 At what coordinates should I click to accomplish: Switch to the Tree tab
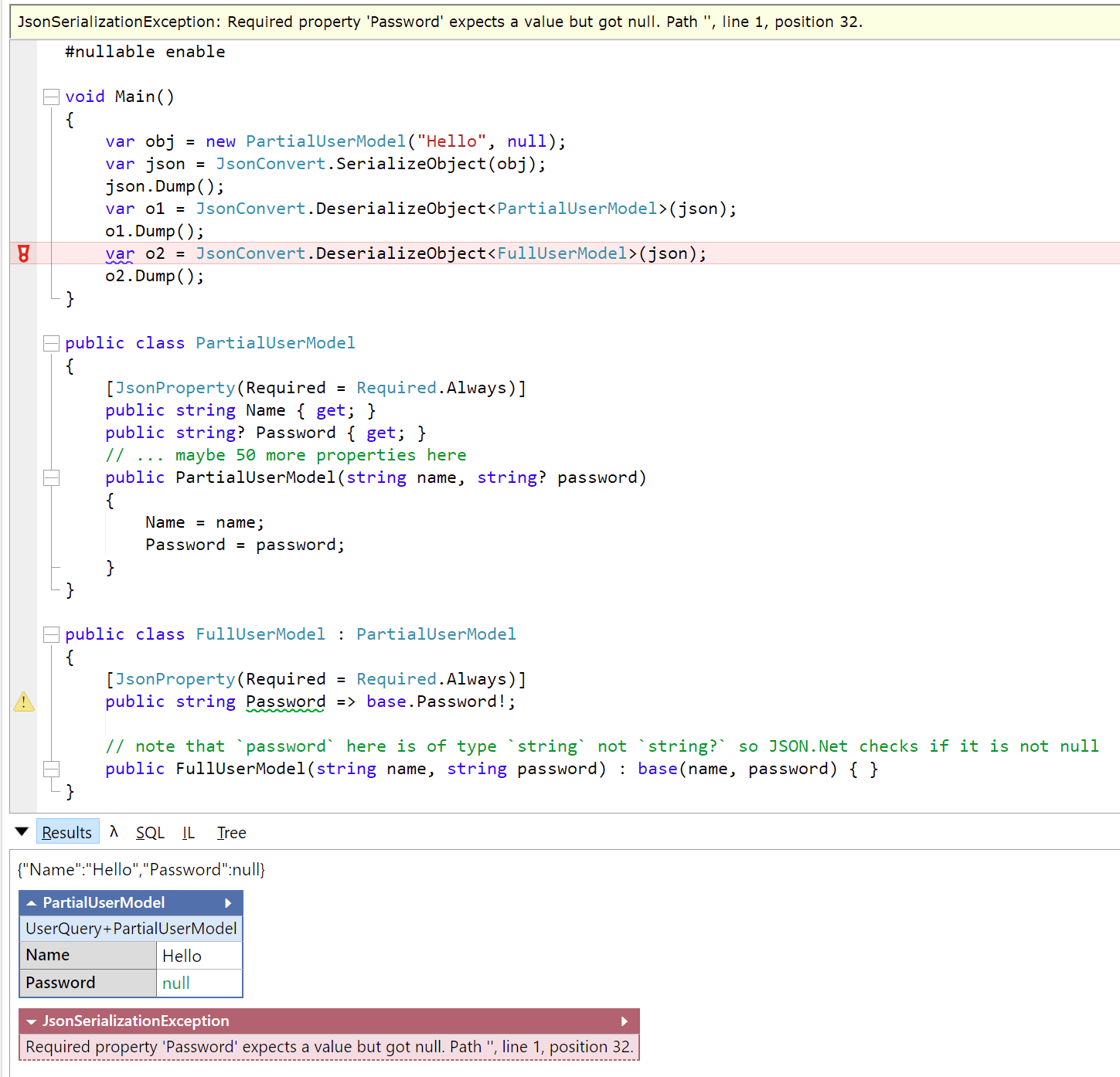[230, 832]
